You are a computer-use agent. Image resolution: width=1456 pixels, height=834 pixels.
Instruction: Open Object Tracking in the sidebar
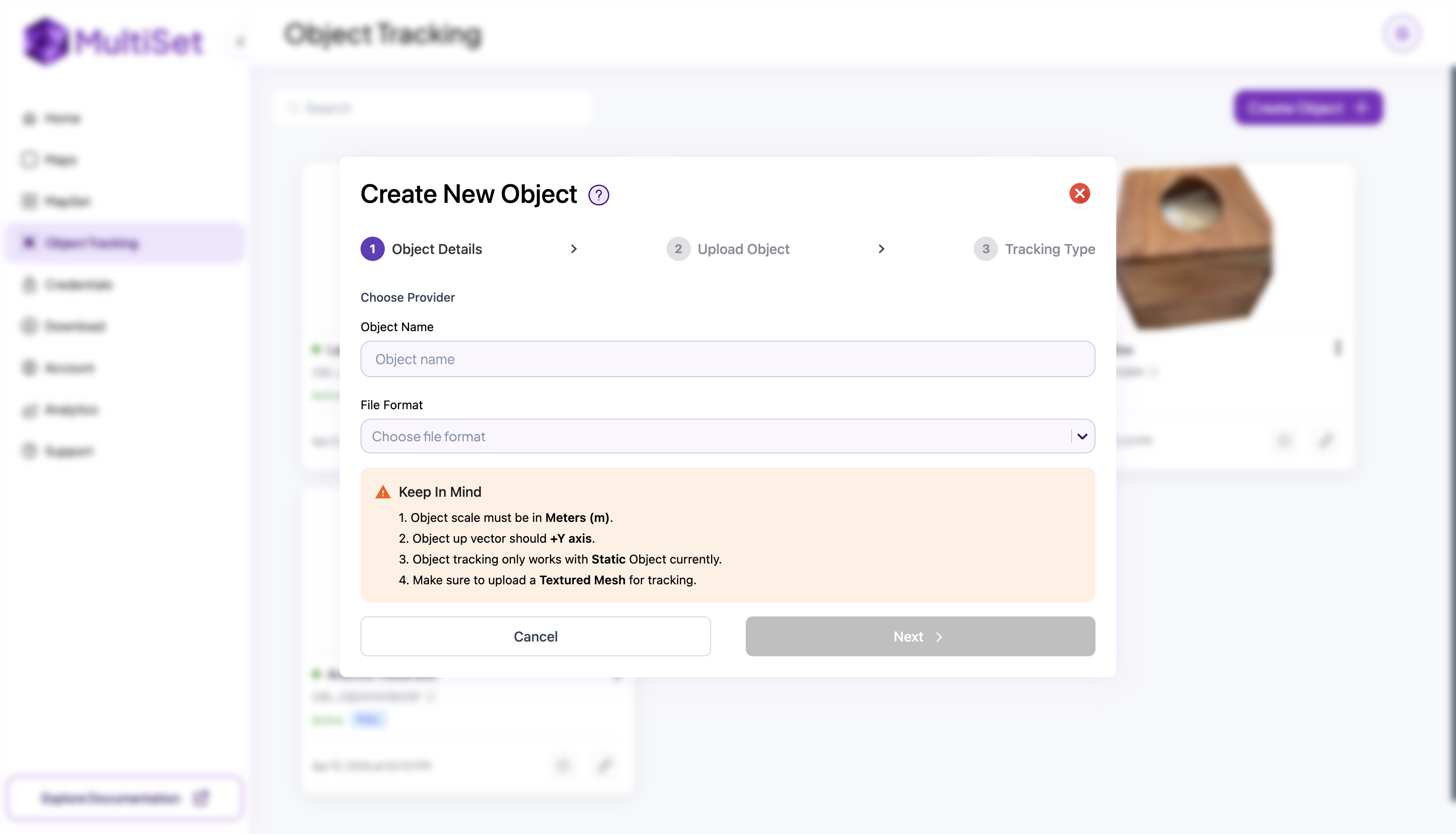[91, 244]
